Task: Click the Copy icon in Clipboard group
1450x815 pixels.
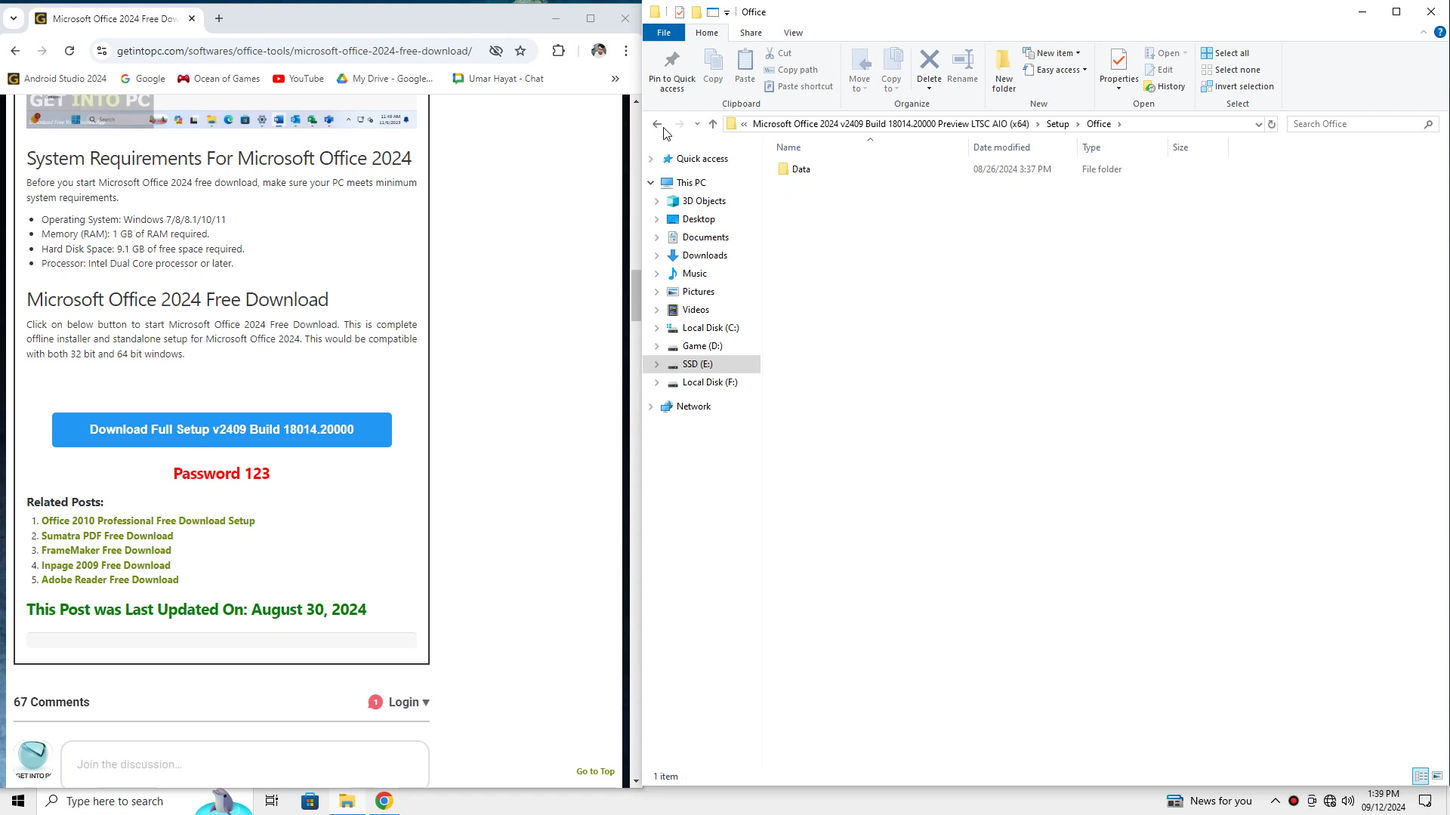Action: point(713,66)
